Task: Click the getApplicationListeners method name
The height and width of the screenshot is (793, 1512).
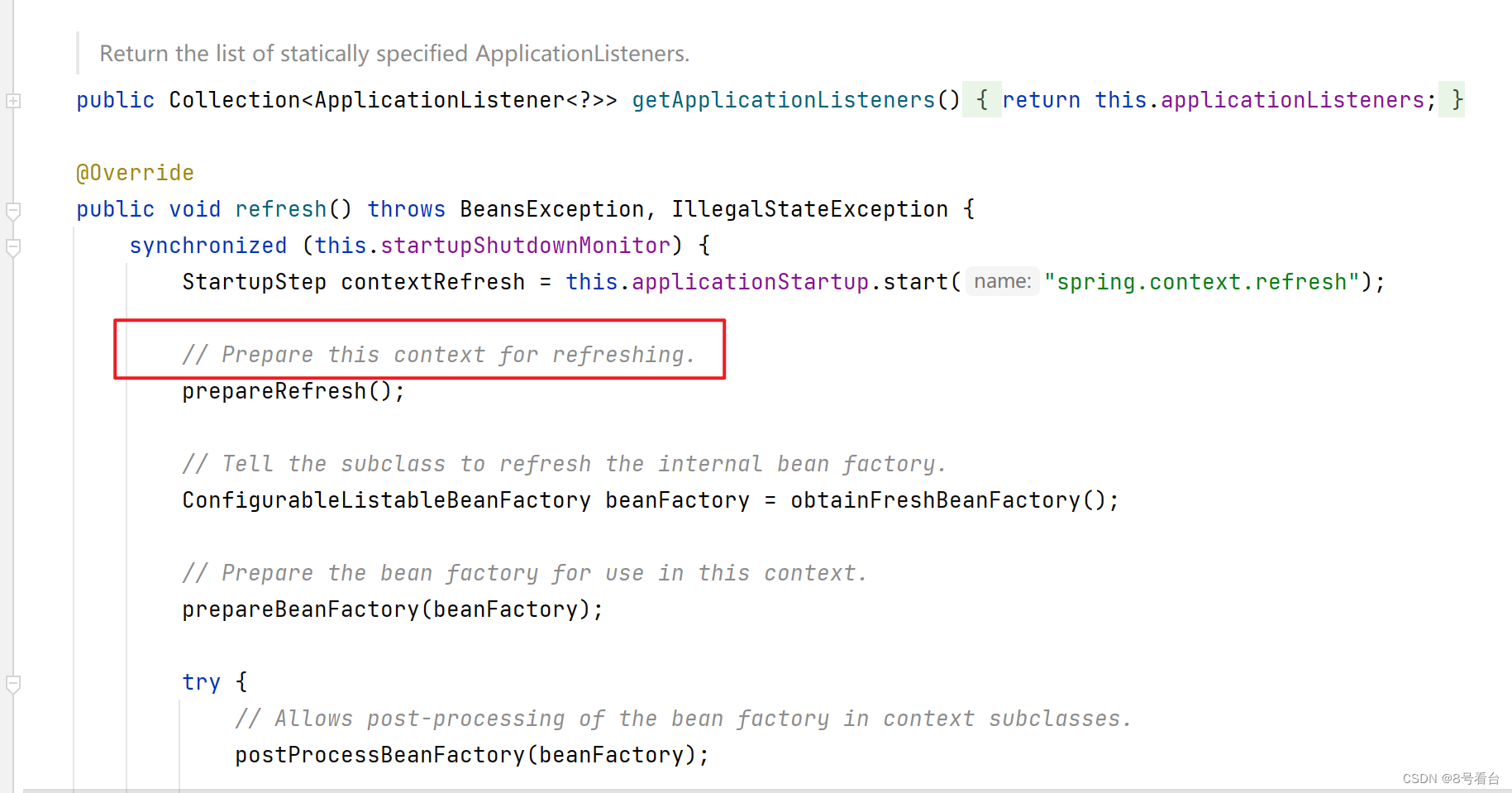Action: (784, 100)
